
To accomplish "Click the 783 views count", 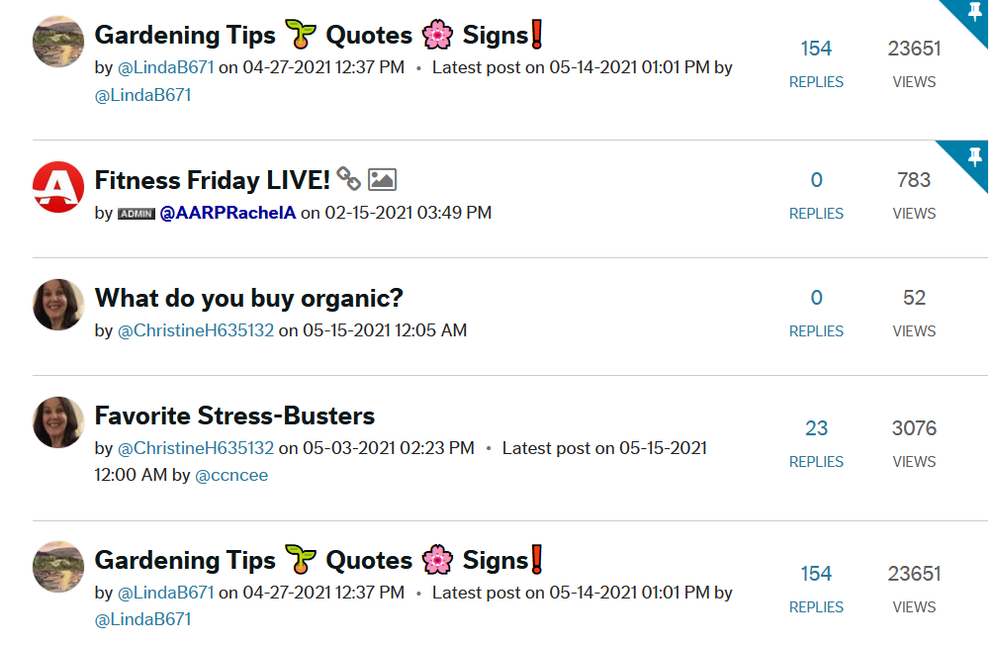I will (914, 180).
